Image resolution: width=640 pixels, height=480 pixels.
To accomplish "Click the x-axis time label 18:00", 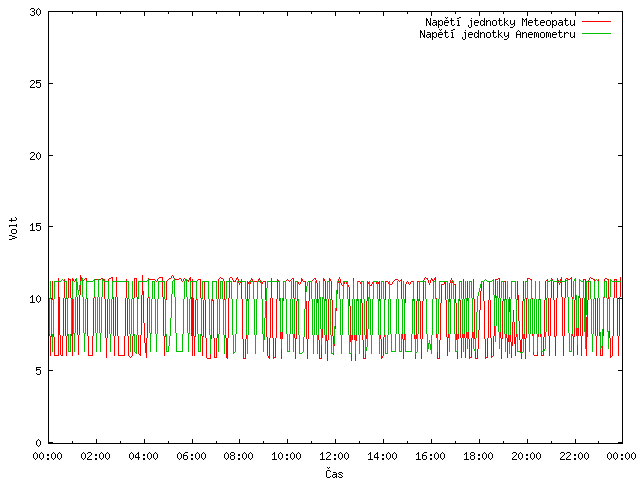I will coord(478,456).
